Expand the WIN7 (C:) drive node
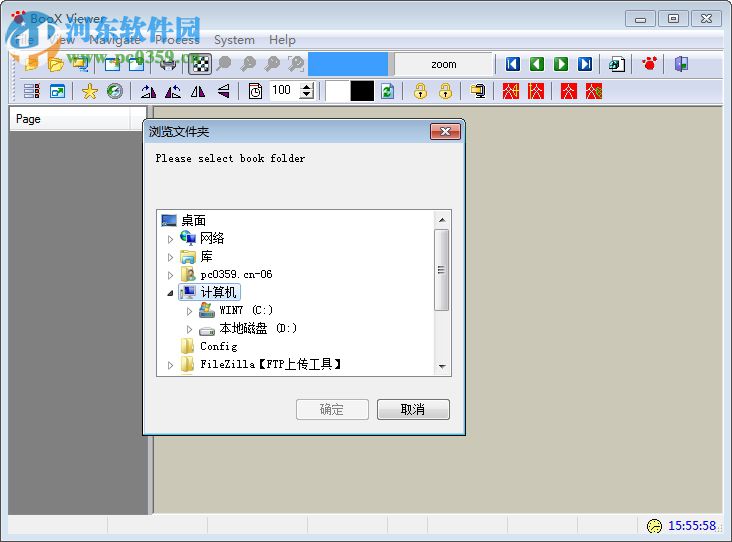 189,311
